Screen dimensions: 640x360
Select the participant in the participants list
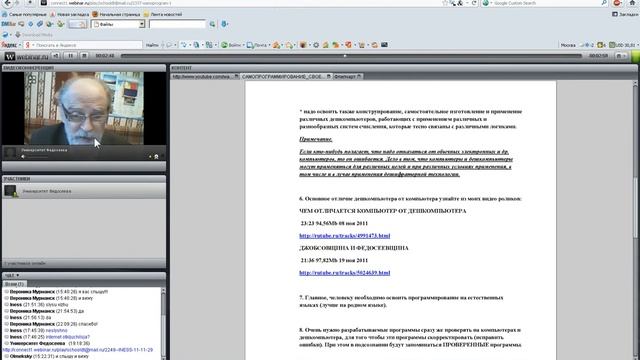pos(84,191)
